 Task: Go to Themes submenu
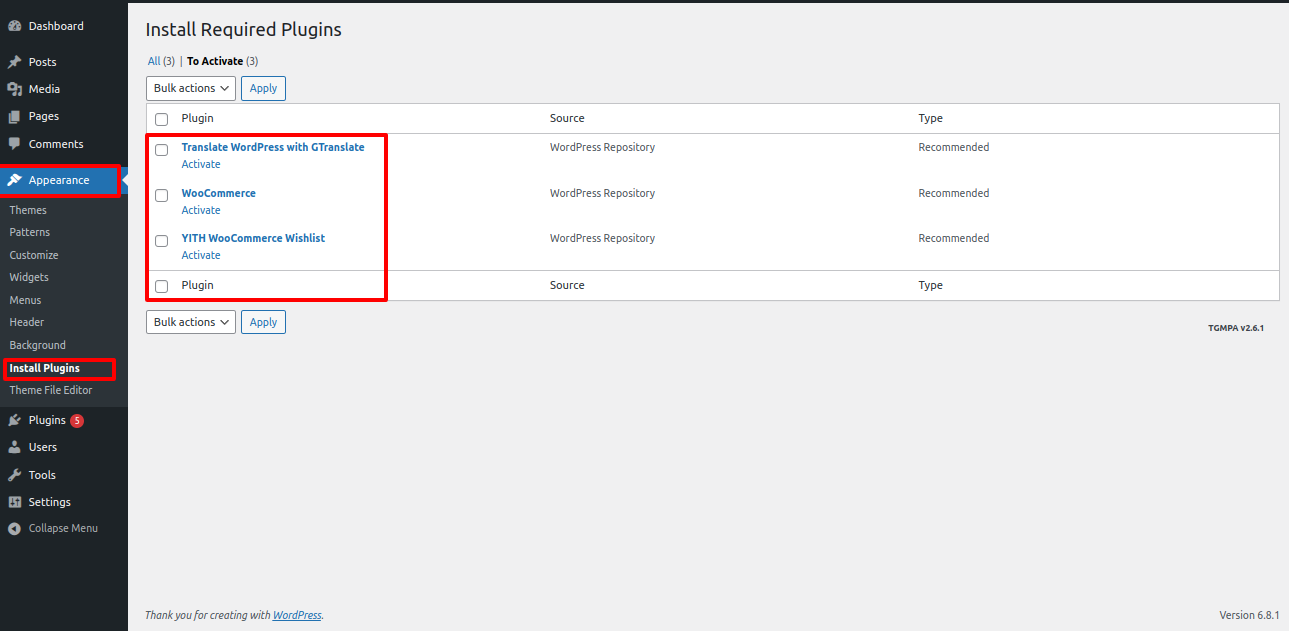click(x=28, y=210)
